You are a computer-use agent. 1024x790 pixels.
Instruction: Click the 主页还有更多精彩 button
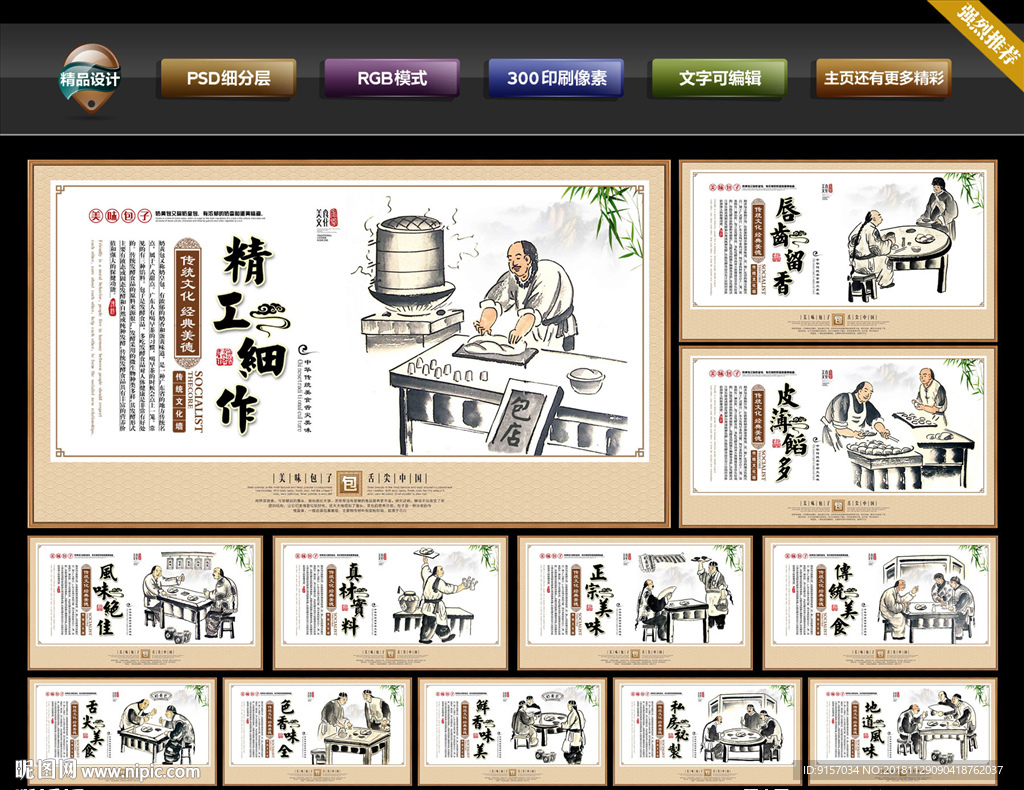[884, 78]
